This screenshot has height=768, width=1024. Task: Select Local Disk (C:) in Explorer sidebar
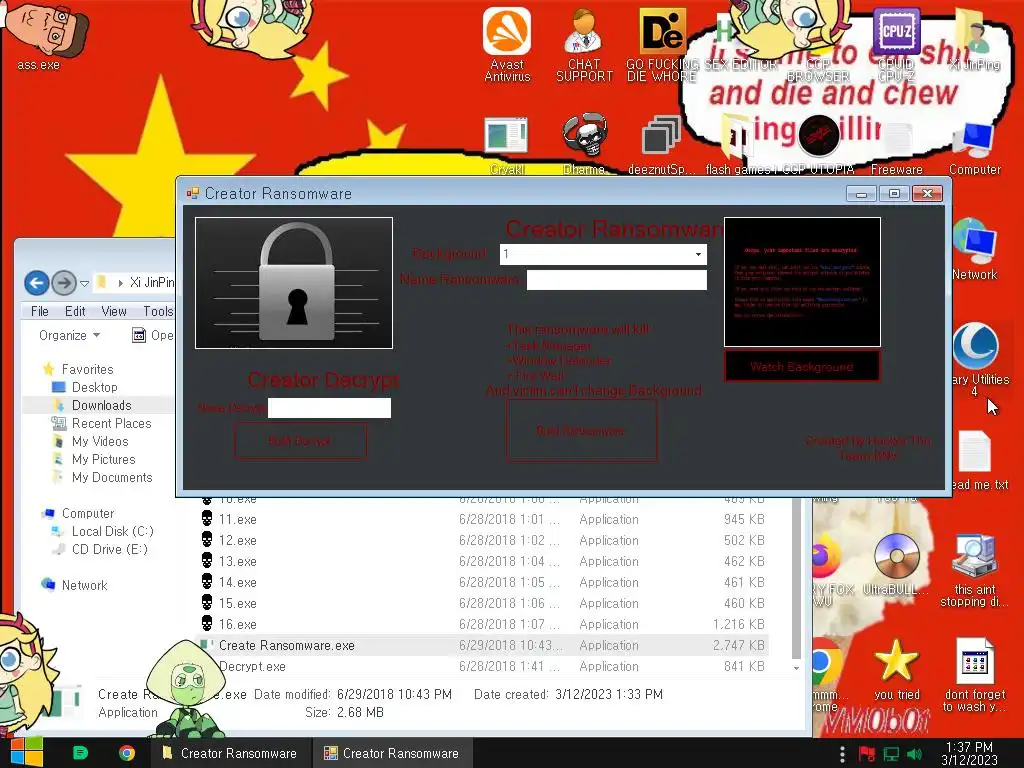[x=112, y=532]
